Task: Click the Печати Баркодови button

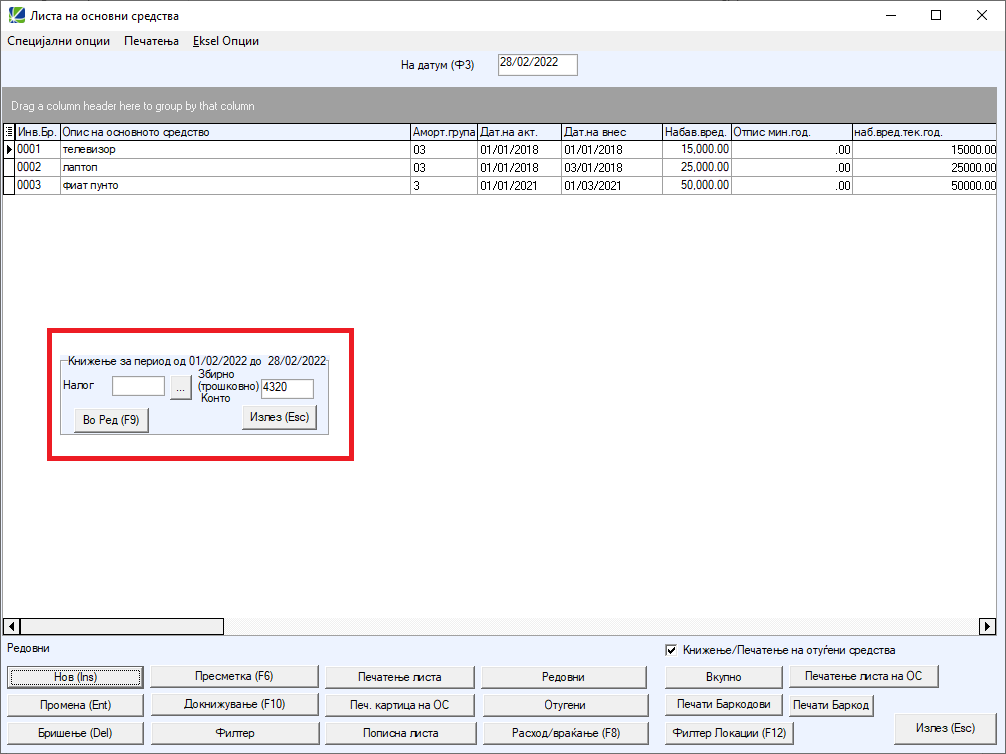Action: (724, 705)
